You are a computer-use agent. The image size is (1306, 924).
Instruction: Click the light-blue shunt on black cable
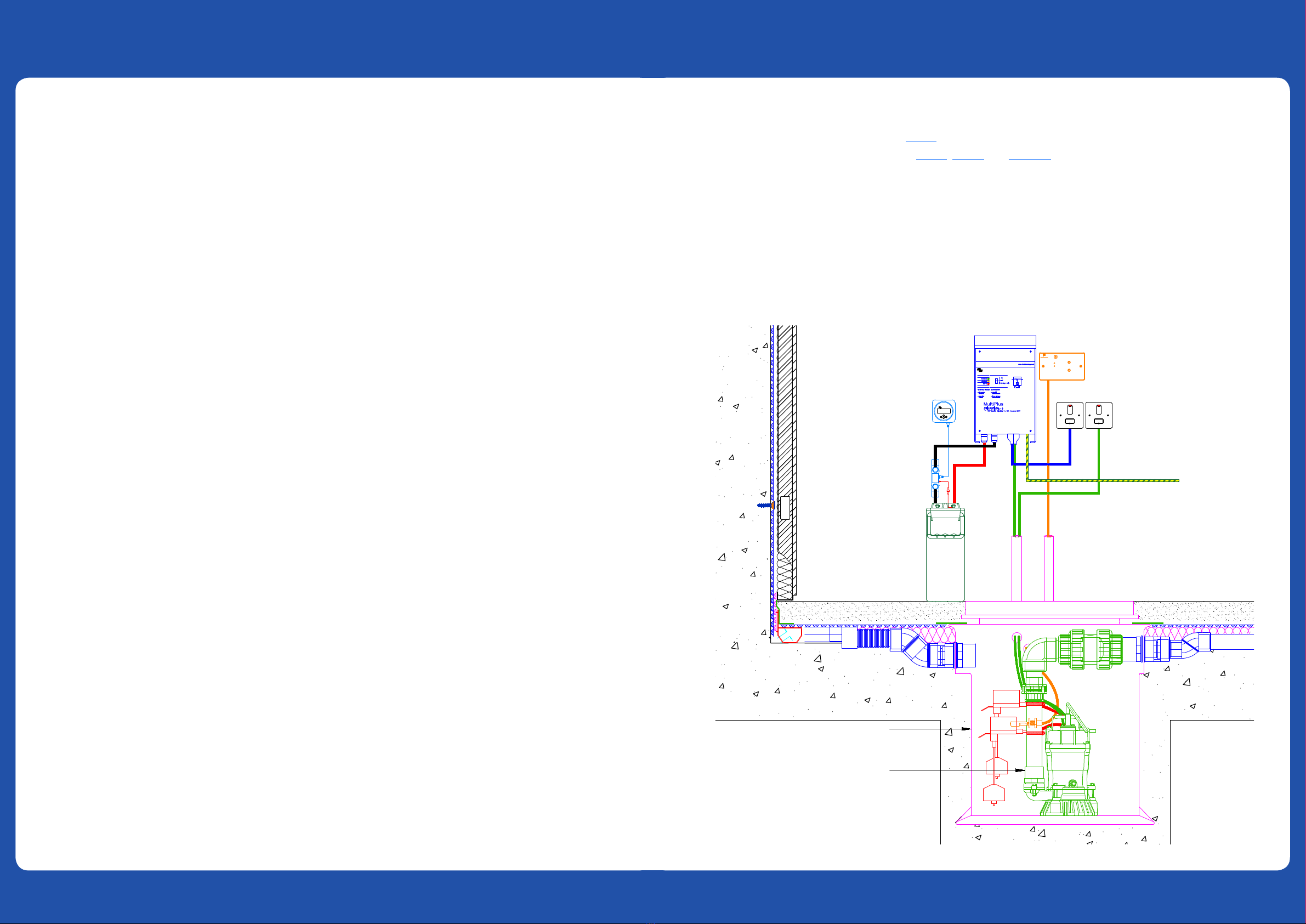click(x=935, y=479)
